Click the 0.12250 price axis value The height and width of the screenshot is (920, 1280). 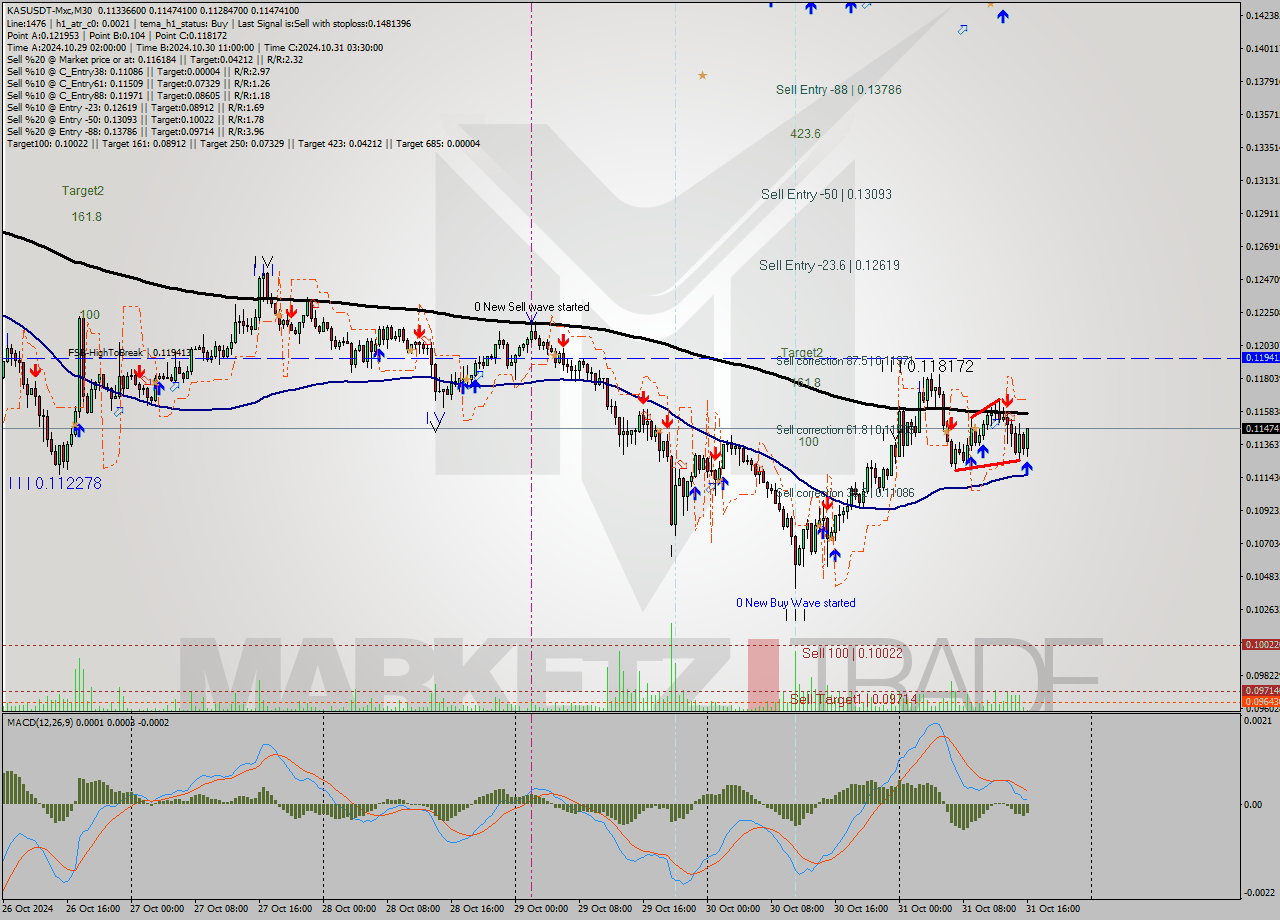tap(1261, 313)
